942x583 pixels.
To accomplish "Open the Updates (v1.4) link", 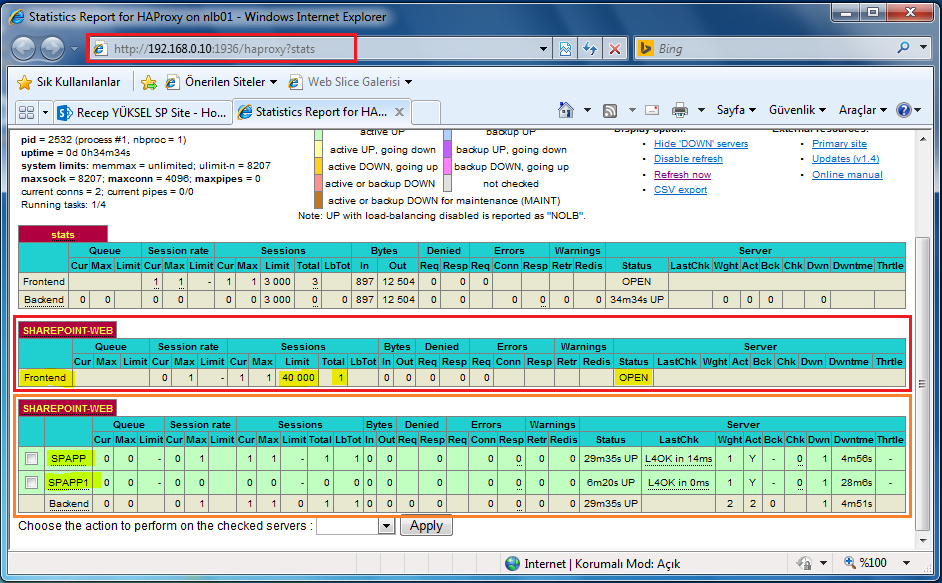I will click(x=845, y=159).
